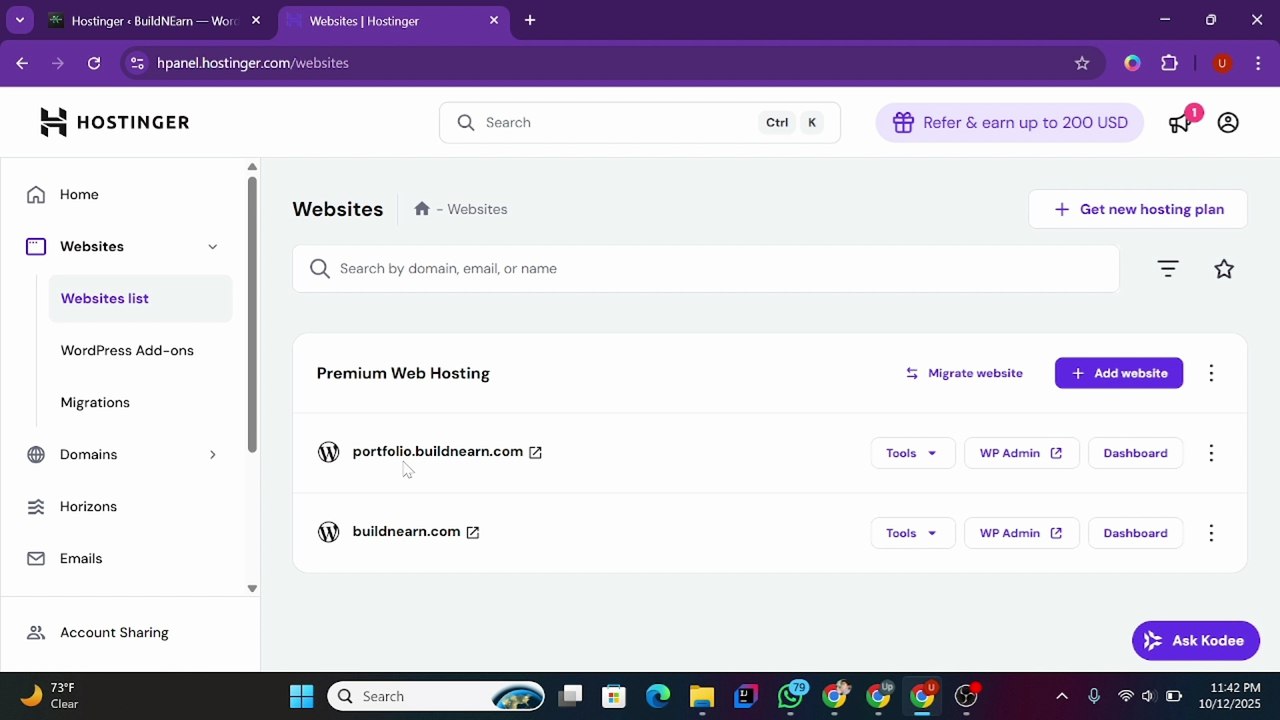Viewport: 1280px width, 720px height.
Task: Open the tab search dropdown in Chrome
Action: pos(19,20)
